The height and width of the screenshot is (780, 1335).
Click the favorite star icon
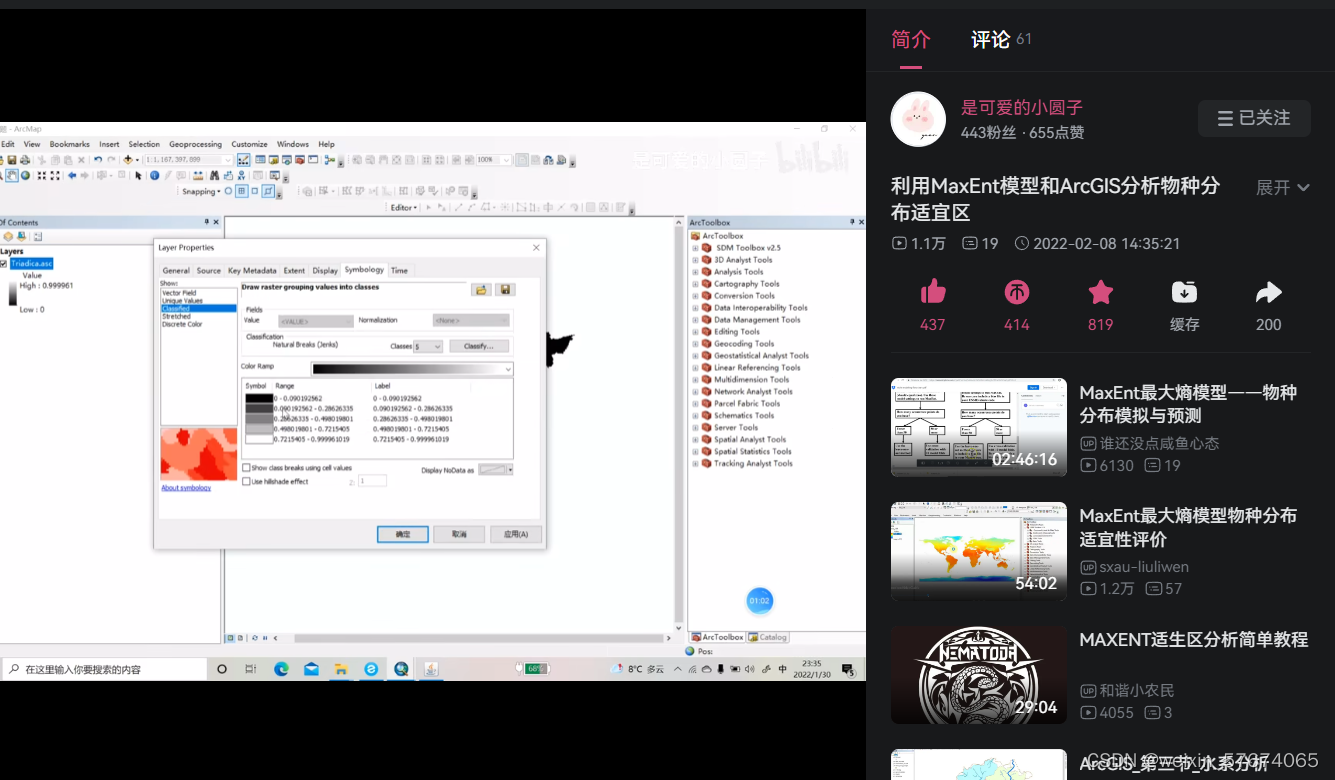(x=1101, y=291)
